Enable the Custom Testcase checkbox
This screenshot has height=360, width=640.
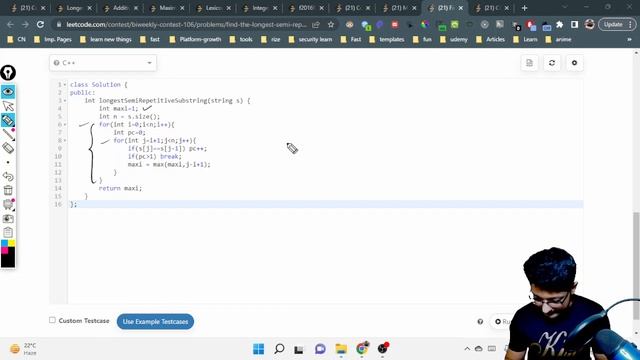coord(52,320)
